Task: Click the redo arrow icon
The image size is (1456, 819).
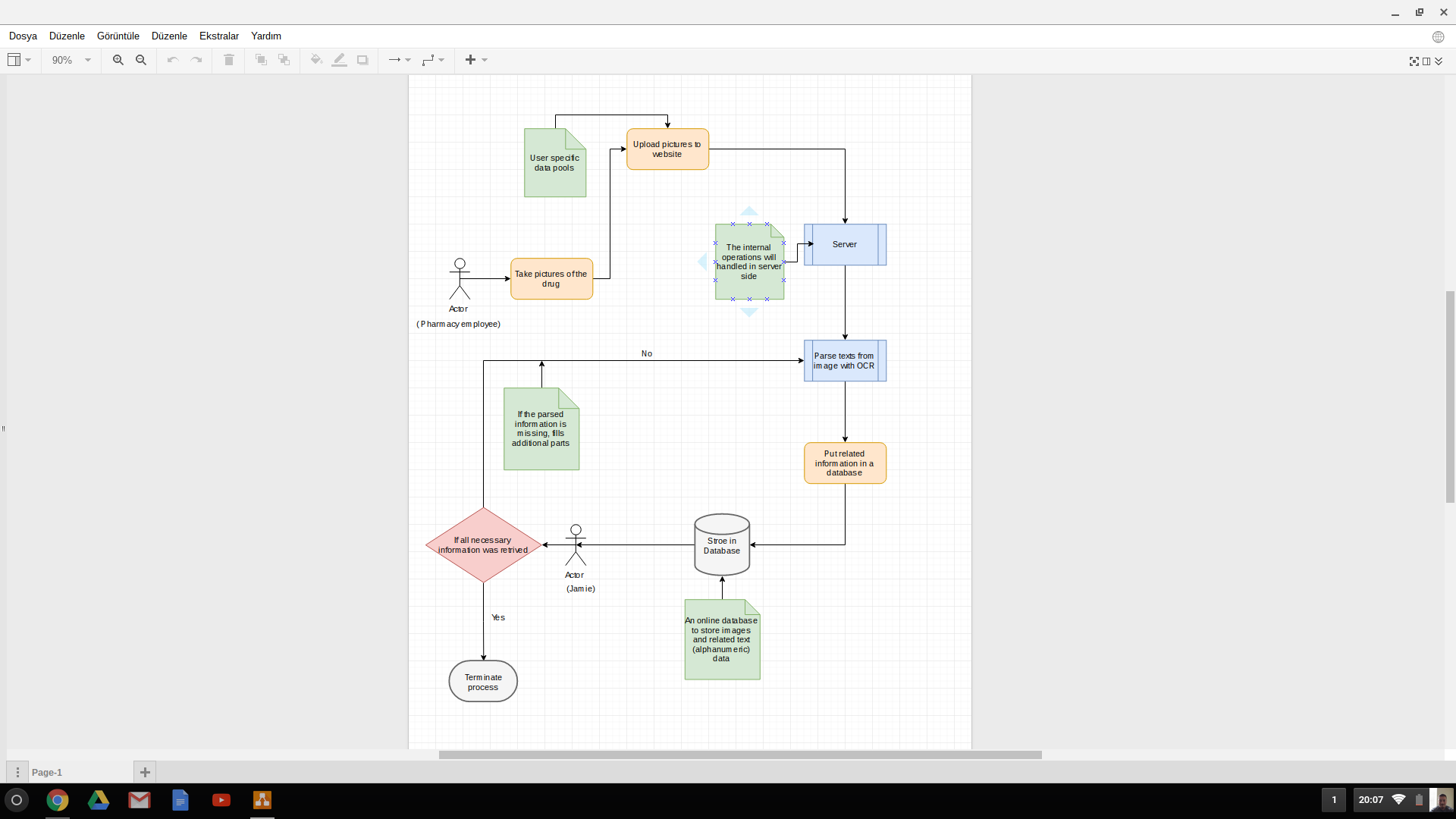Action: coord(196,60)
